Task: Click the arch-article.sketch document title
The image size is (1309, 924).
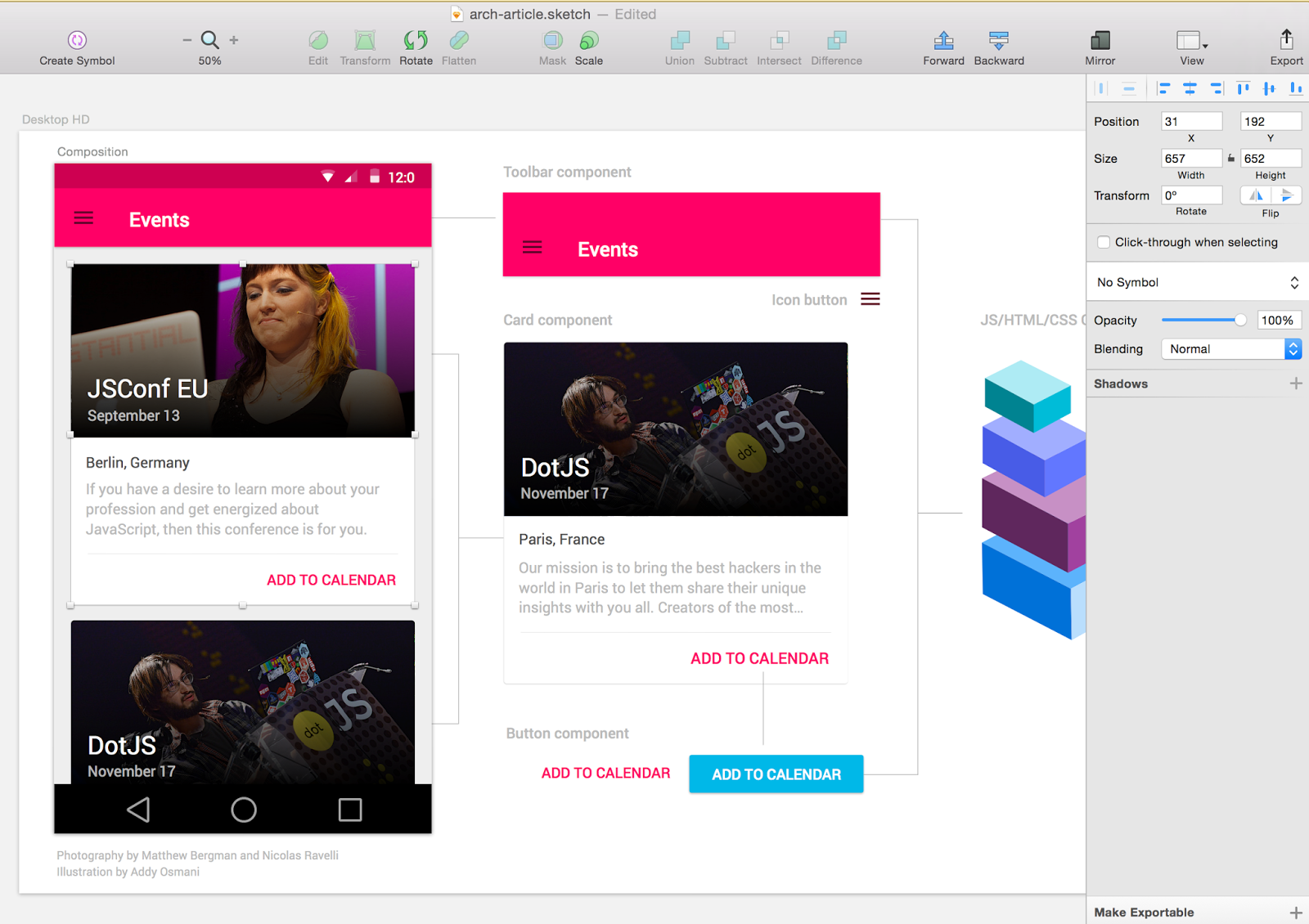Action: tap(529, 14)
